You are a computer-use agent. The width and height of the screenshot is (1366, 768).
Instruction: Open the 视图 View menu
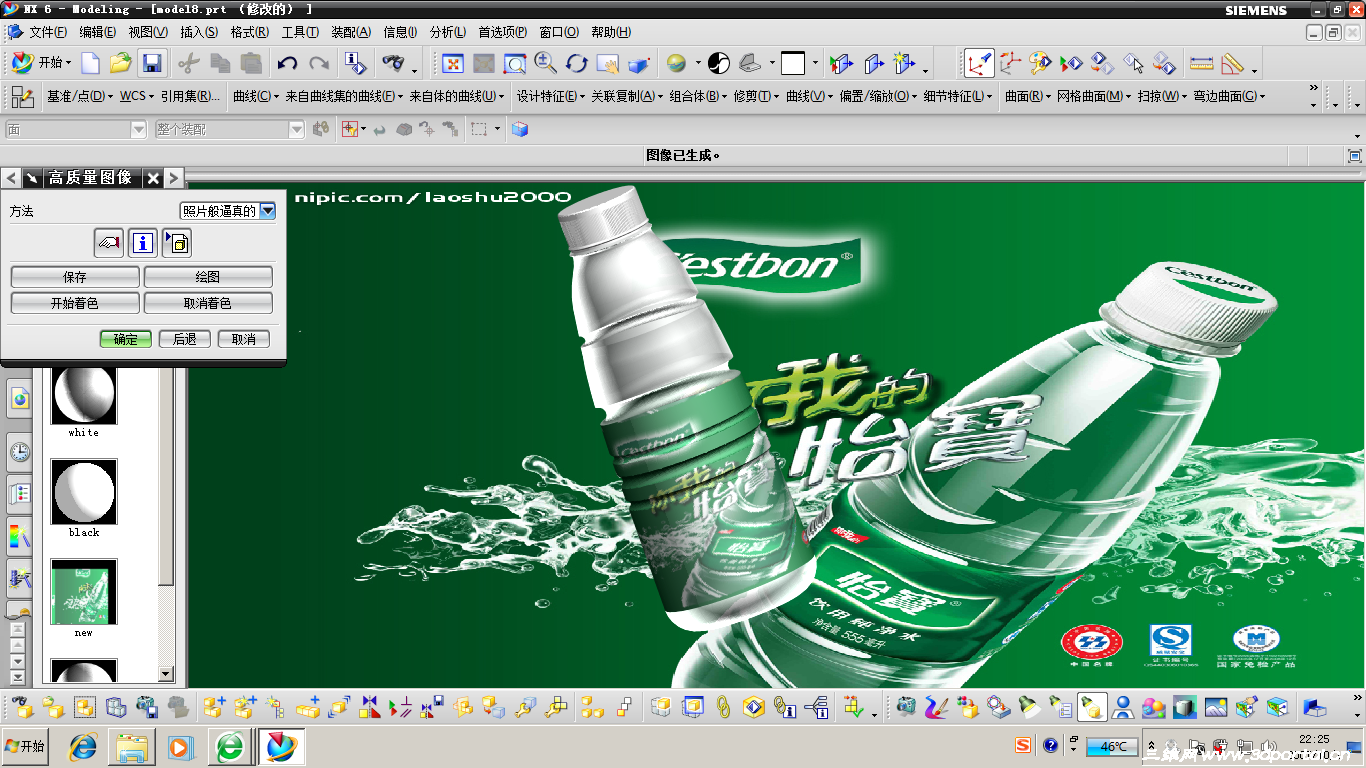(148, 33)
